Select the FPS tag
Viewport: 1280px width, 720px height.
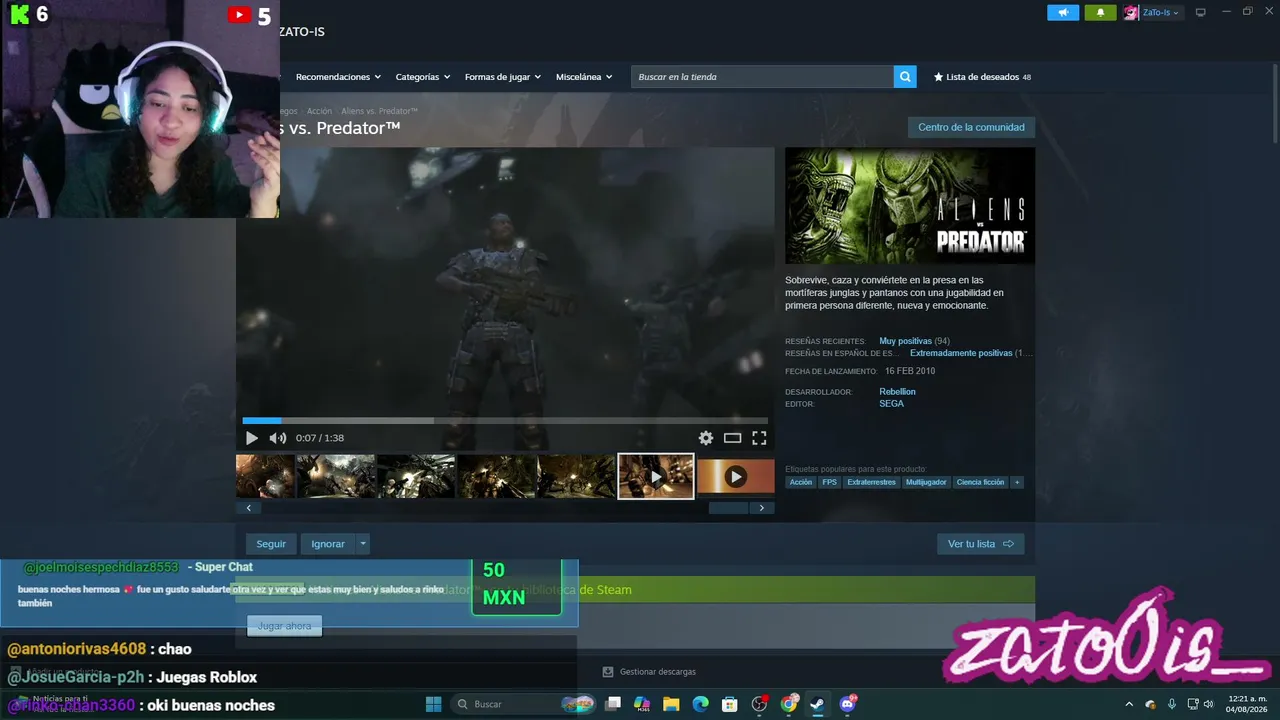point(830,482)
